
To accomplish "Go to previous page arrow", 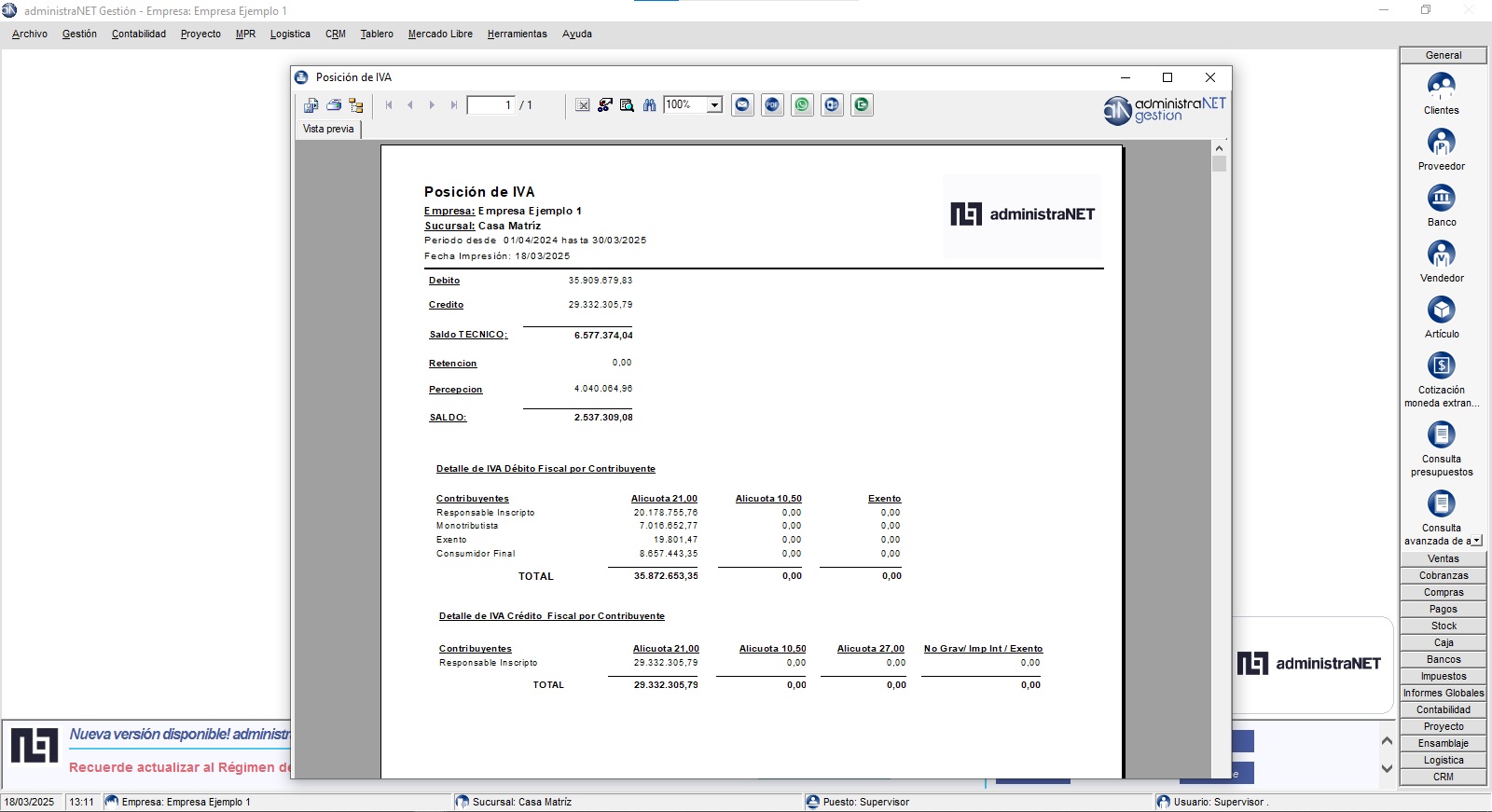I will (410, 105).
